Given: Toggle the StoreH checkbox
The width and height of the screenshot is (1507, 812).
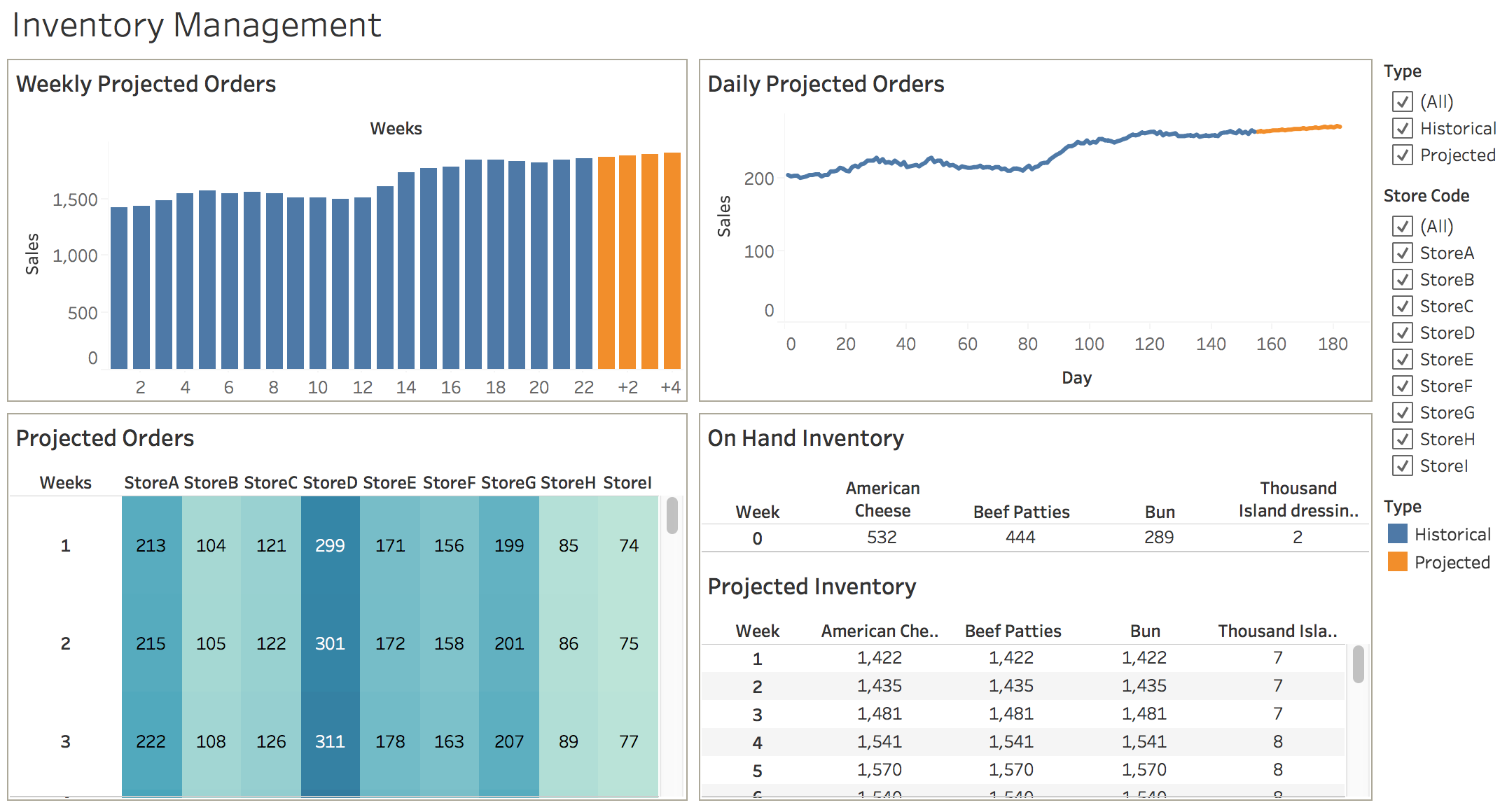Looking at the screenshot, I should tap(1403, 439).
